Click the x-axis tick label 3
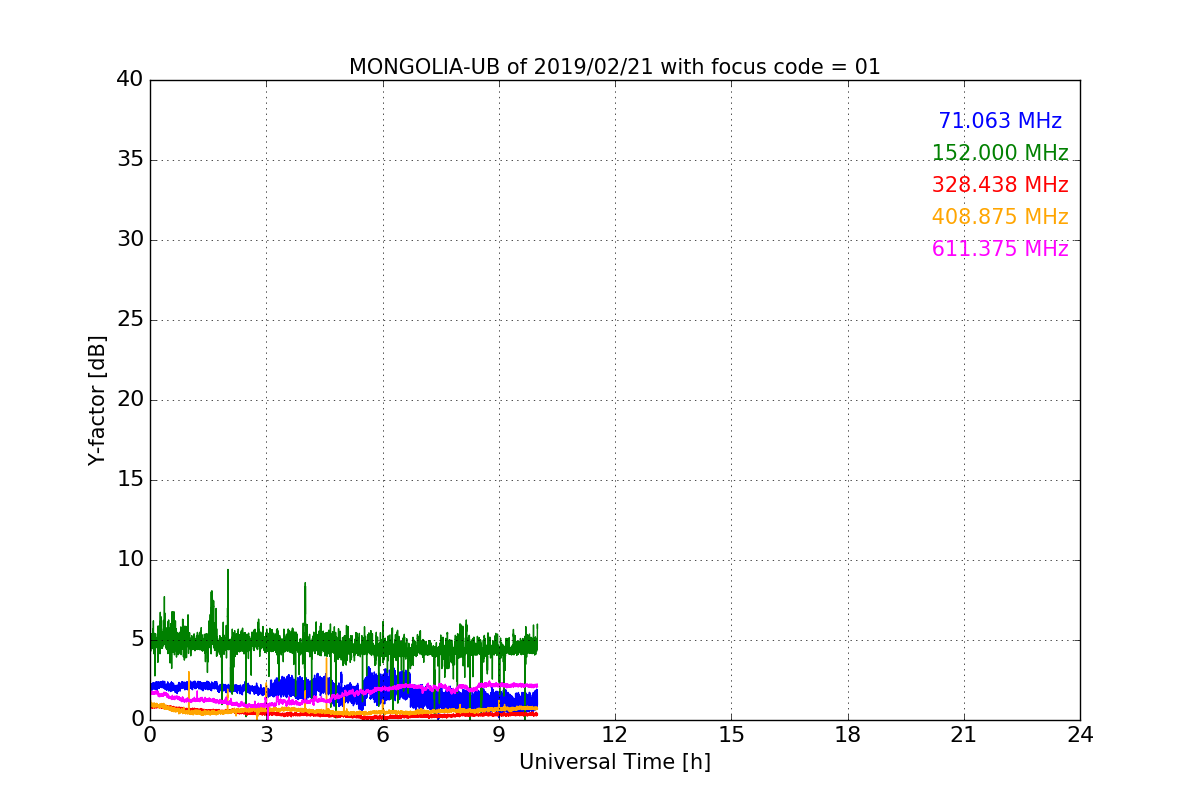The image size is (1200, 800). (x=266, y=735)
